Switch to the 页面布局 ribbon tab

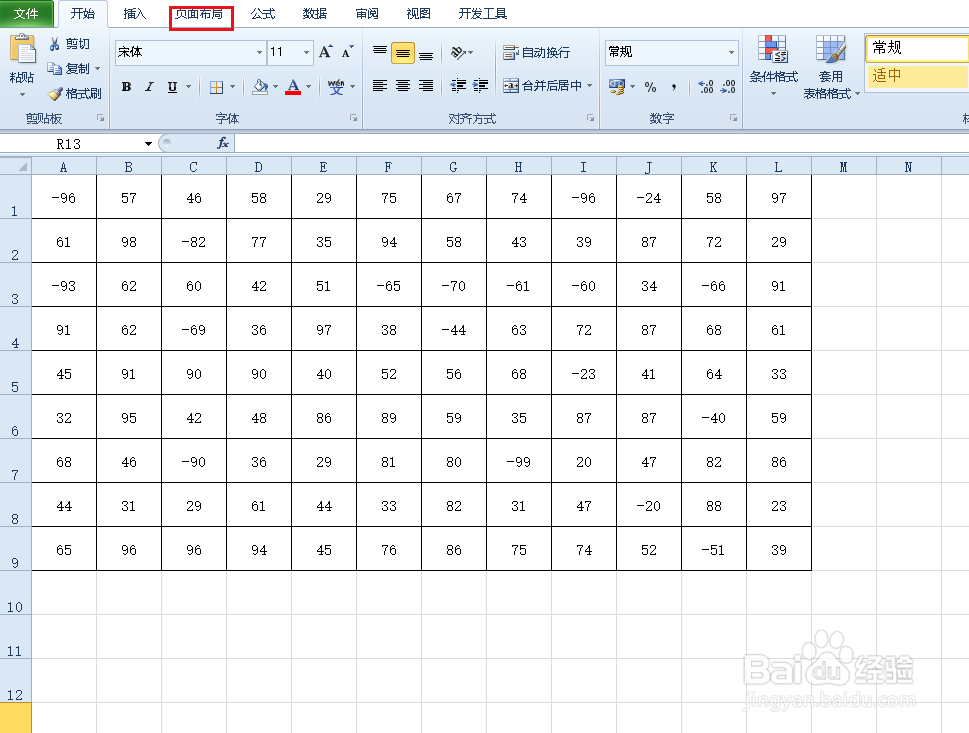tap(199, 14)
